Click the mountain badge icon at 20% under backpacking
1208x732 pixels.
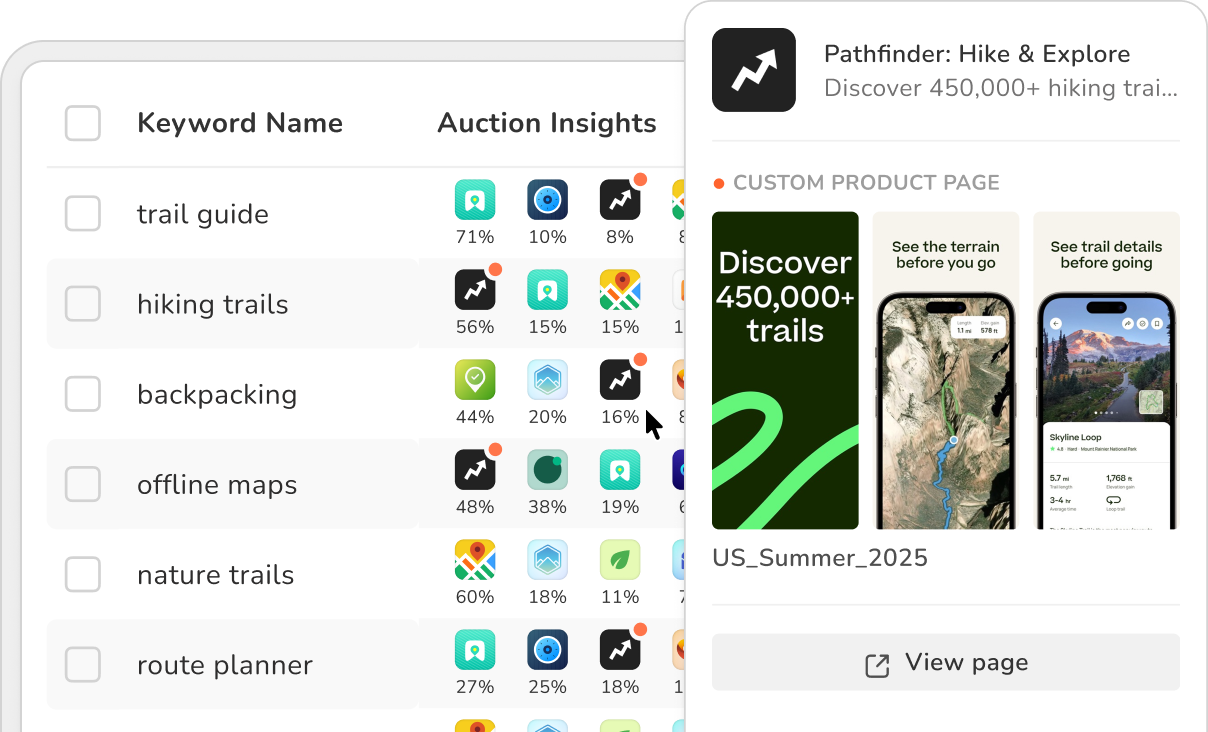tap(547, 379)
